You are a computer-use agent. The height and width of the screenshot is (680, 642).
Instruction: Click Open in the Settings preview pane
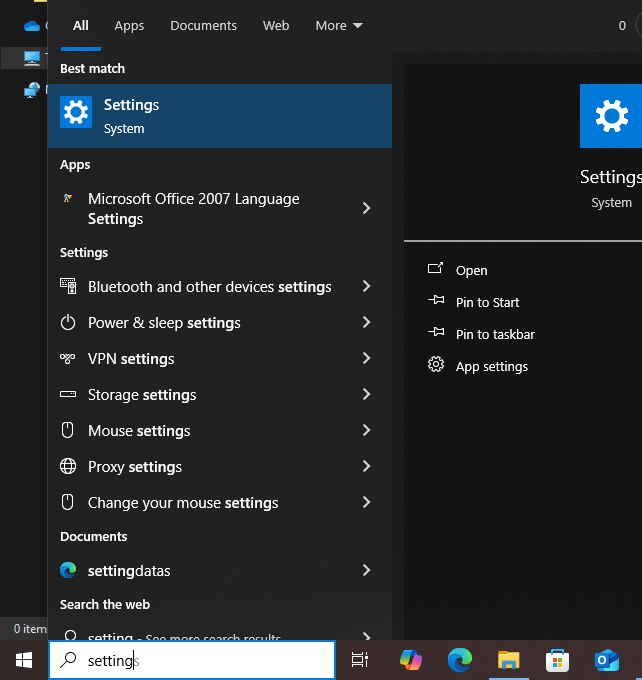click(x=472, y=270)
